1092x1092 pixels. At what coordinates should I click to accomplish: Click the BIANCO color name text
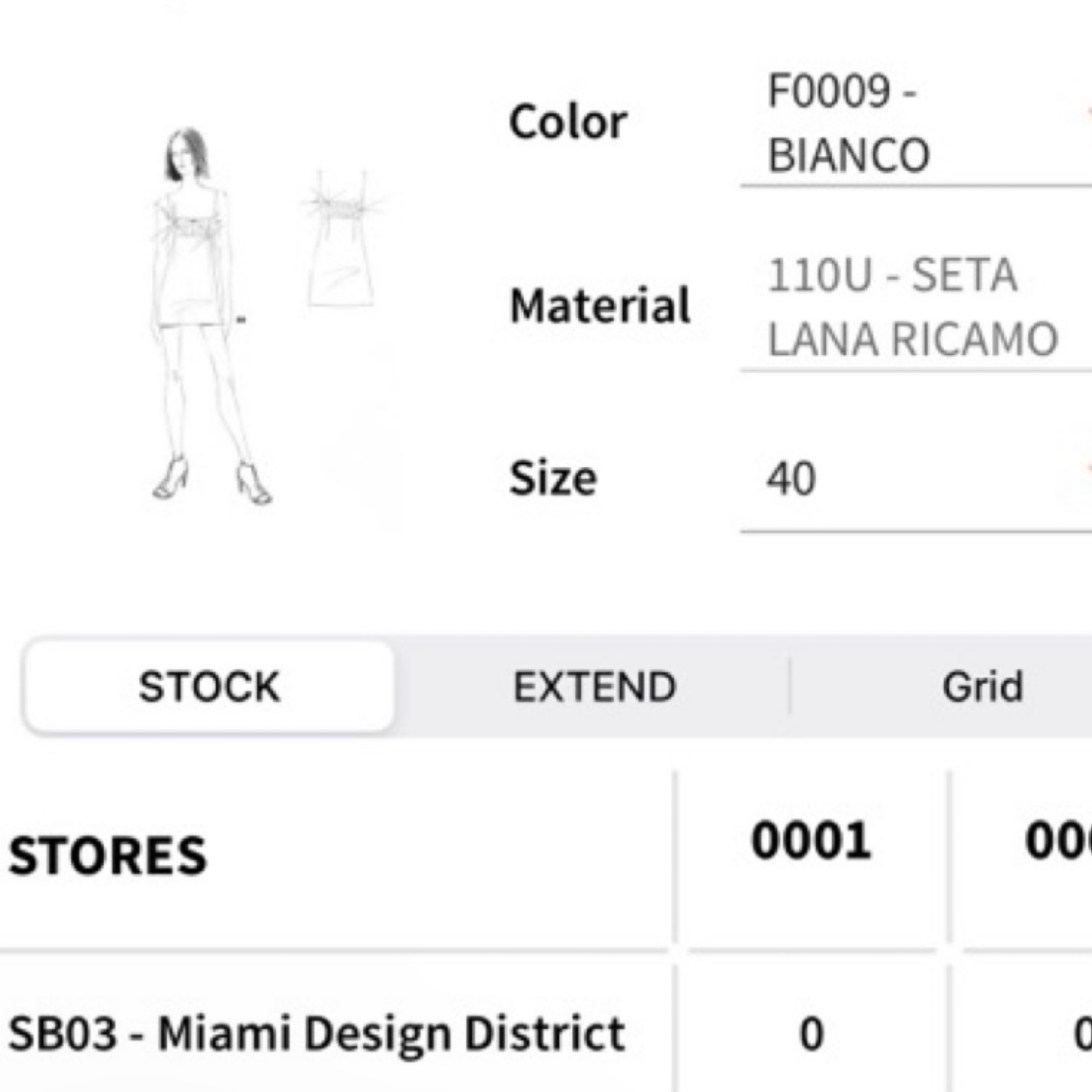pos(848,155)
